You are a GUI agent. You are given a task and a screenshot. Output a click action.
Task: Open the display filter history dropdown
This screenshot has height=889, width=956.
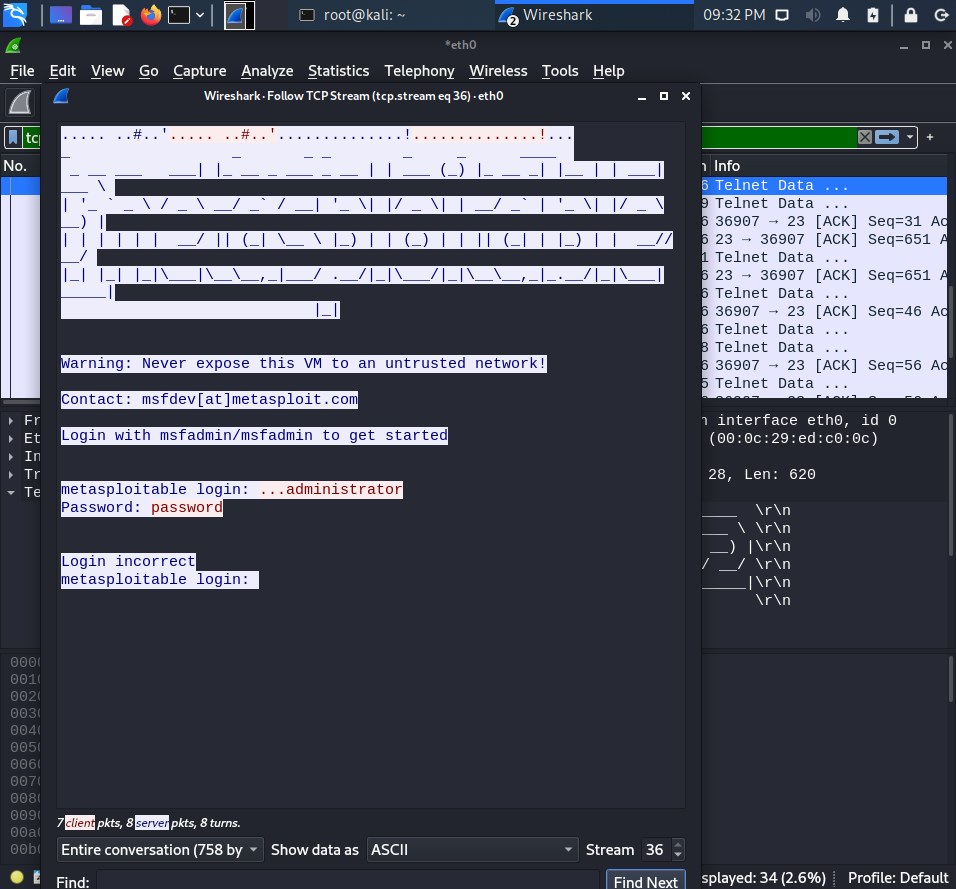click(910, 137)
